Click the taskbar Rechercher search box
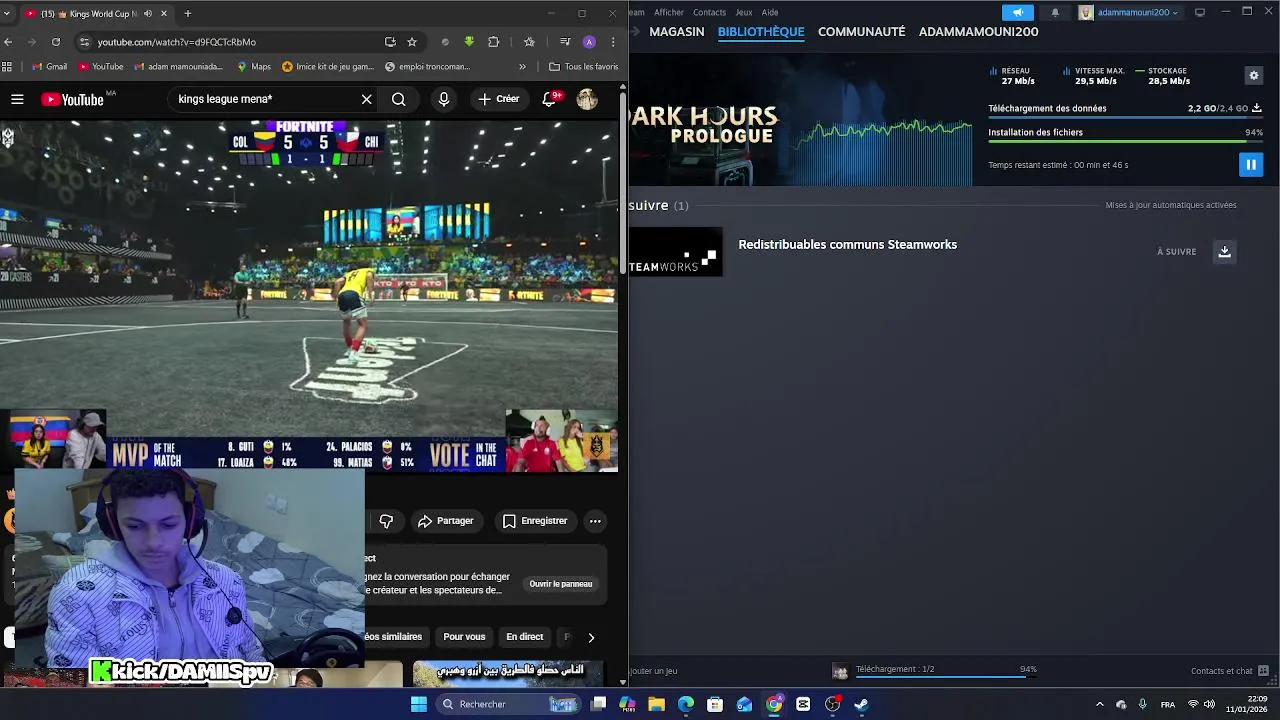This screenshot has width=1280, height=720. click(510, 704)
